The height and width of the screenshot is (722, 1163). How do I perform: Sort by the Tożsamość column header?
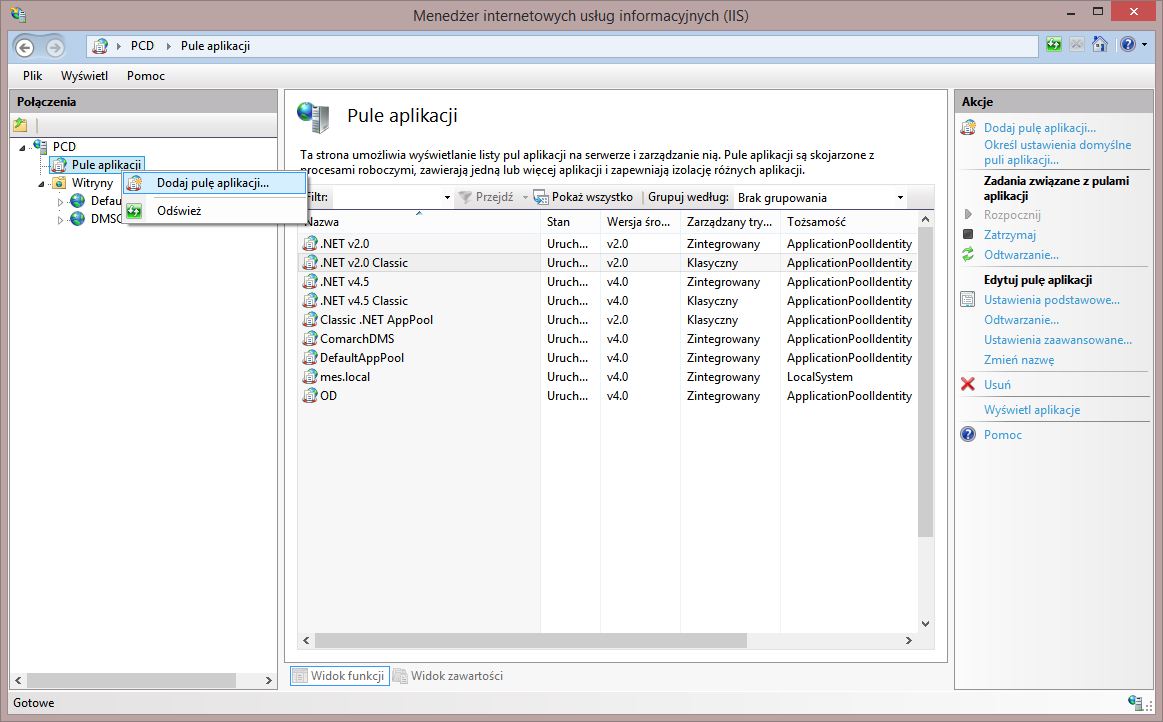click(849, 222)
